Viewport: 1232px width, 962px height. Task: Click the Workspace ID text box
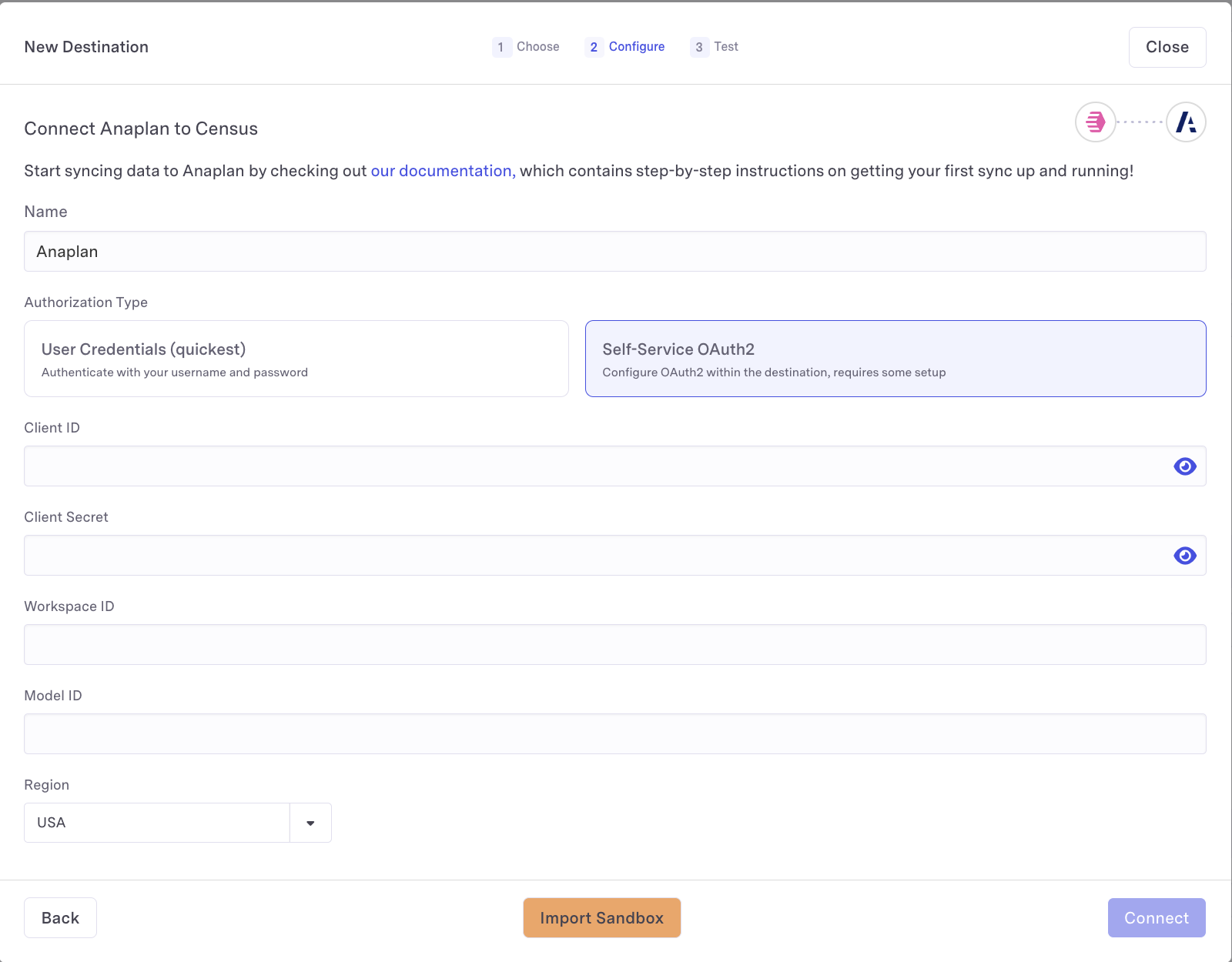614,645
